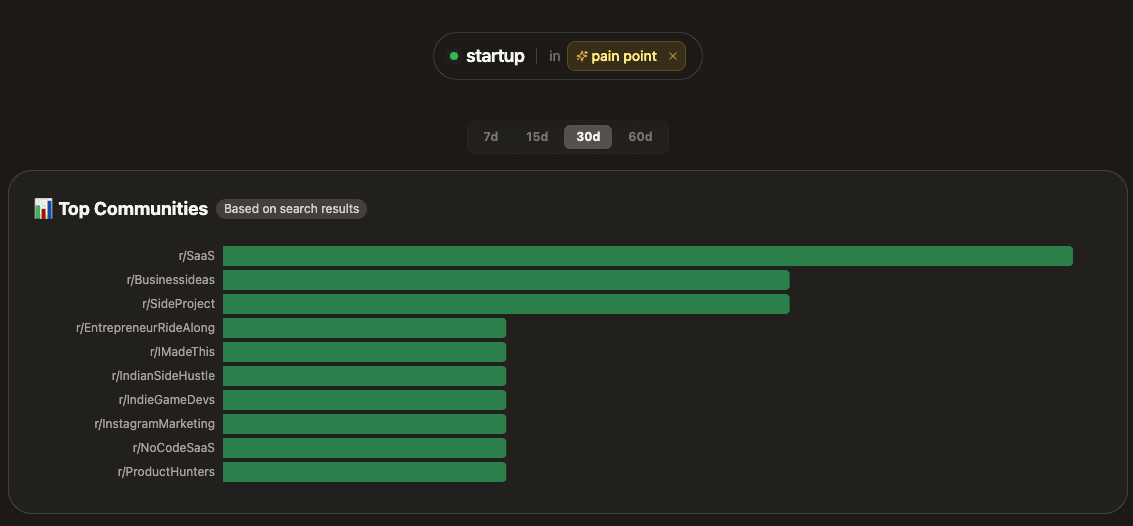Viewport: 1133px width, 526px height.
Task: Click the r/SaaS chart bar
Action: [647, 256]
